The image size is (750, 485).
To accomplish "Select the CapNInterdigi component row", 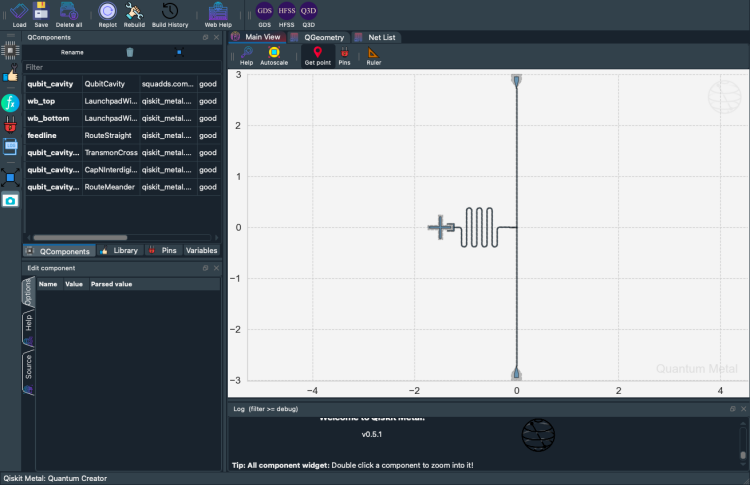I will coord(122,170).
